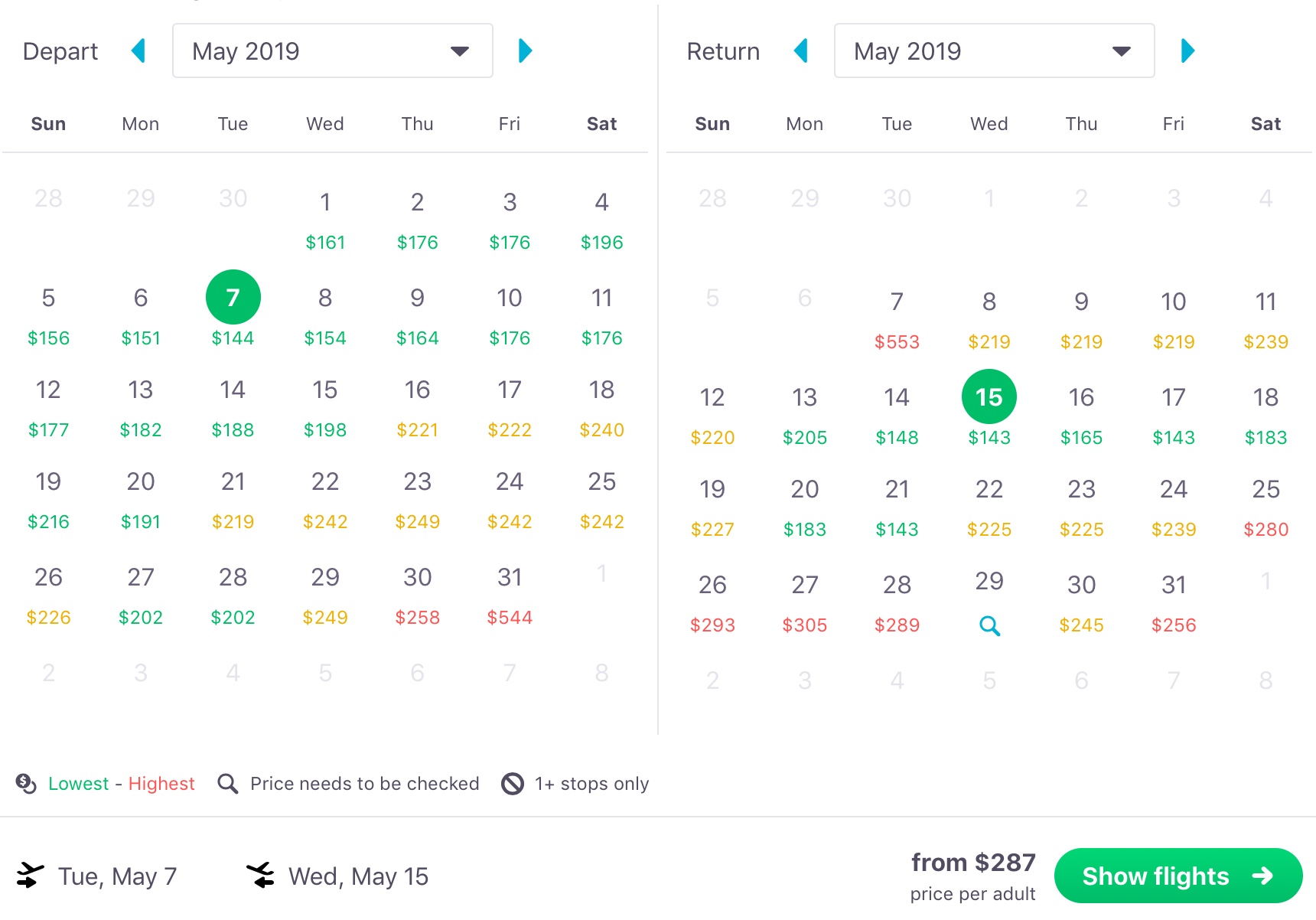Advance the Depart calendar to June

click(x=525, y=51)
